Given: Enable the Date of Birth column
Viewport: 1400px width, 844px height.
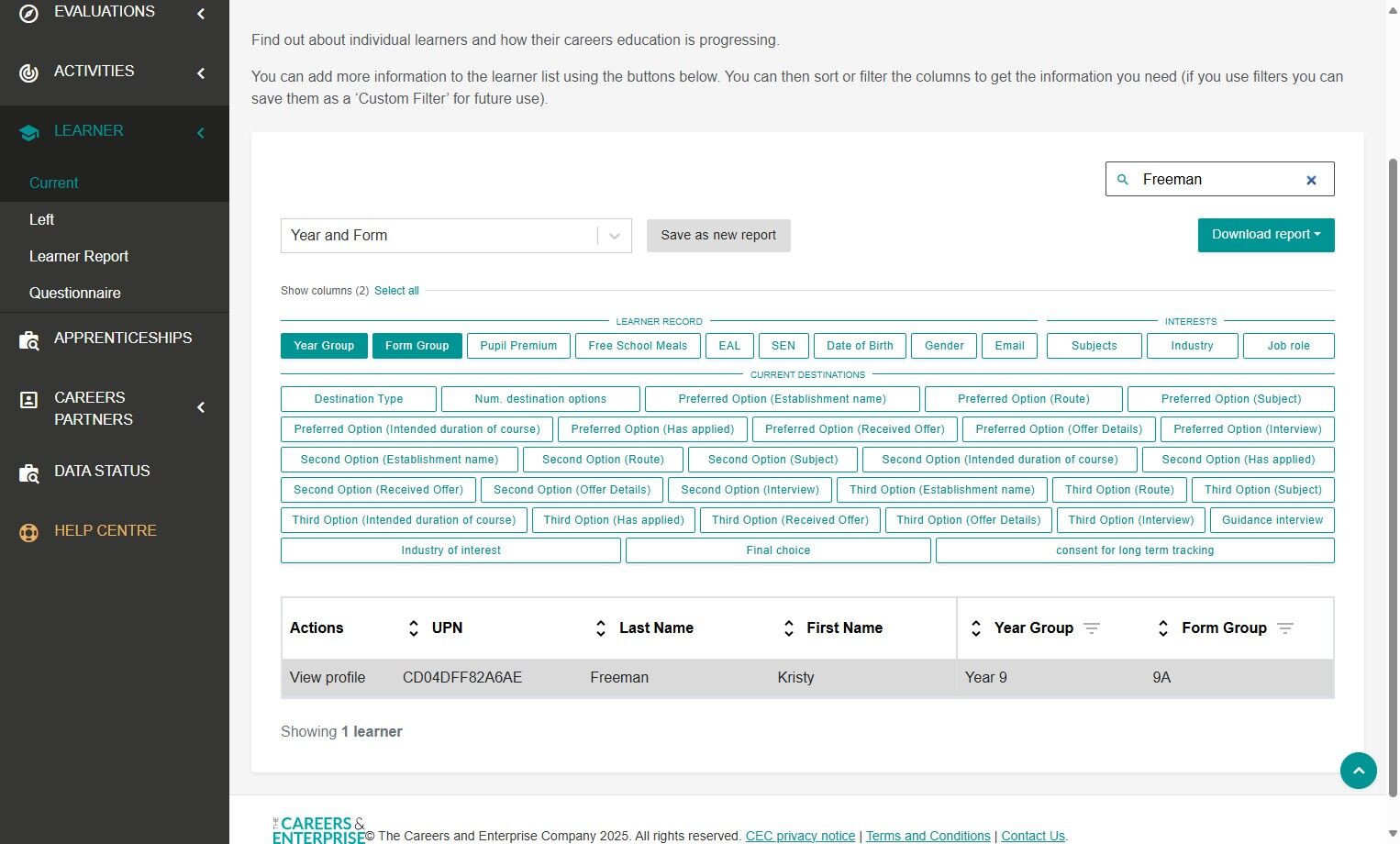Looking at the screenshot, I should click(860, 346).
